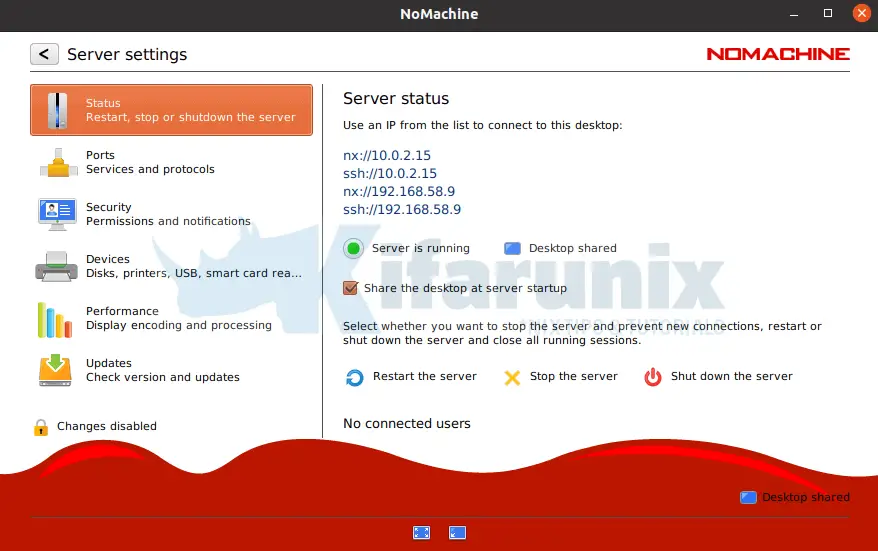878x551 pixels.
Task: Click the ssh://192.168.58.9 address
Action: pos(402,209)
